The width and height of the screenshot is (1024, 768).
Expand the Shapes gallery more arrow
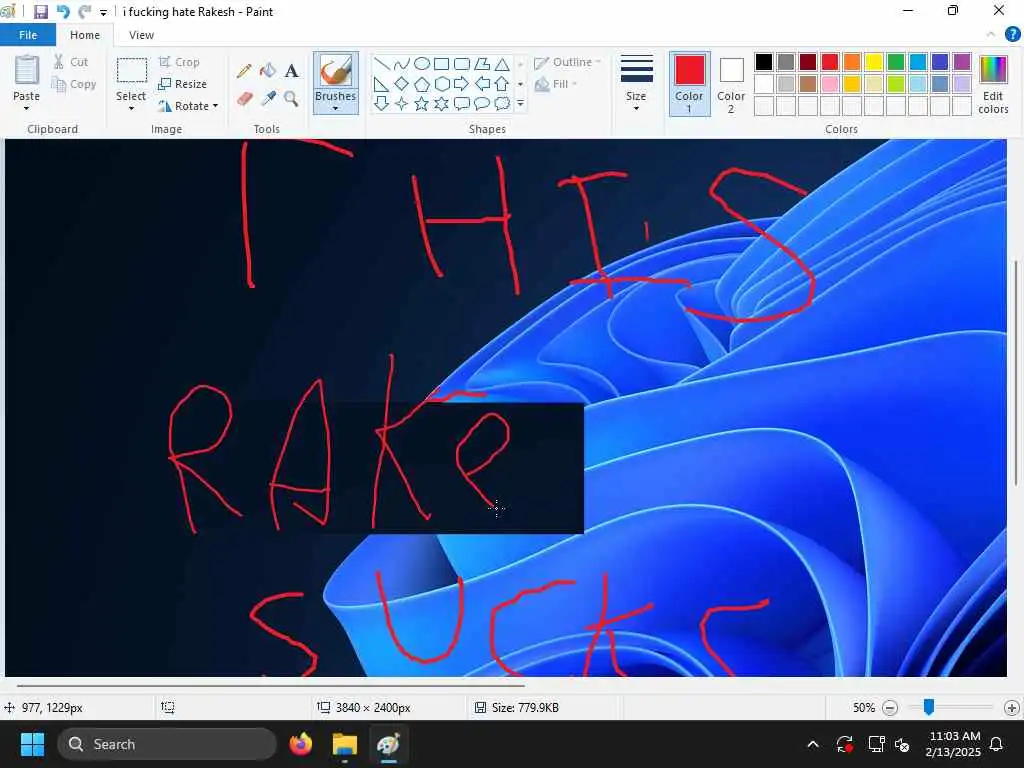coord(520,103)
